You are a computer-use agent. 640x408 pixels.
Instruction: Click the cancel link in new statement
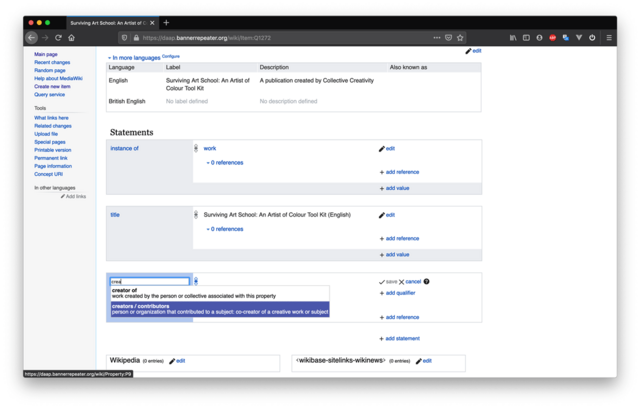412,282
